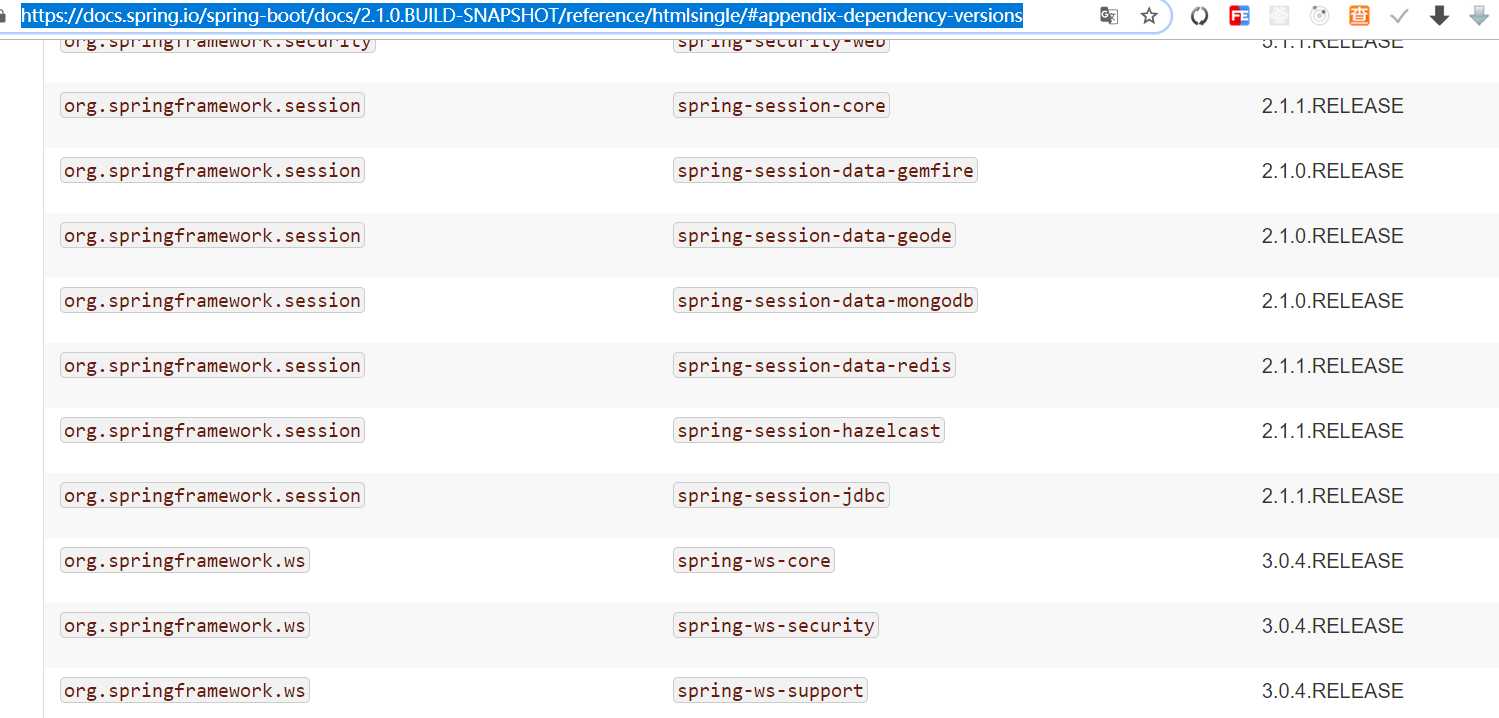This screenshot has height=718, width=1499.
Task: Click spring-session-jdbc artifact cell
Action: [x=781, y=496]
